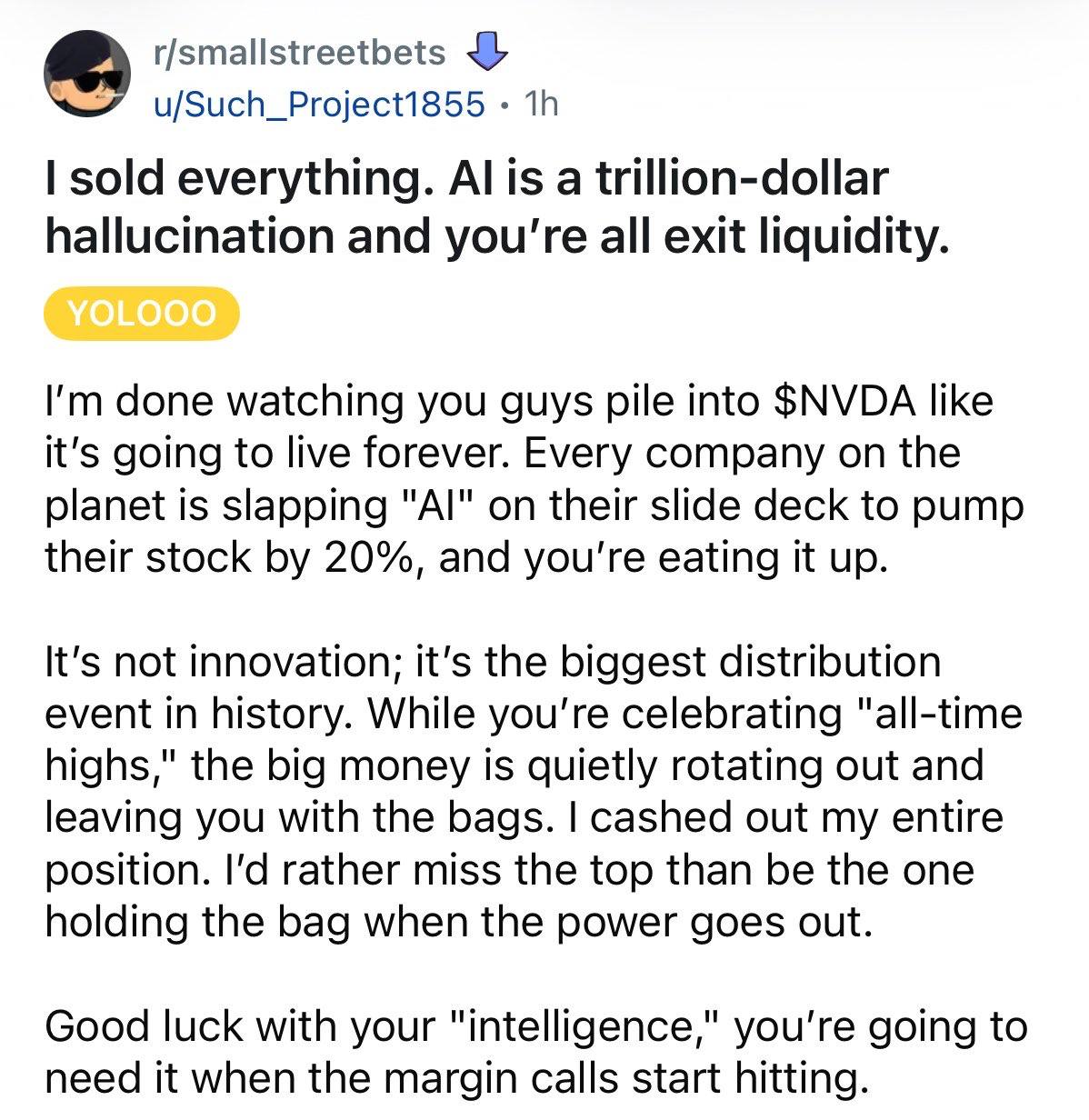Open the post title beginning 'I sold everything'

(497, 206)
